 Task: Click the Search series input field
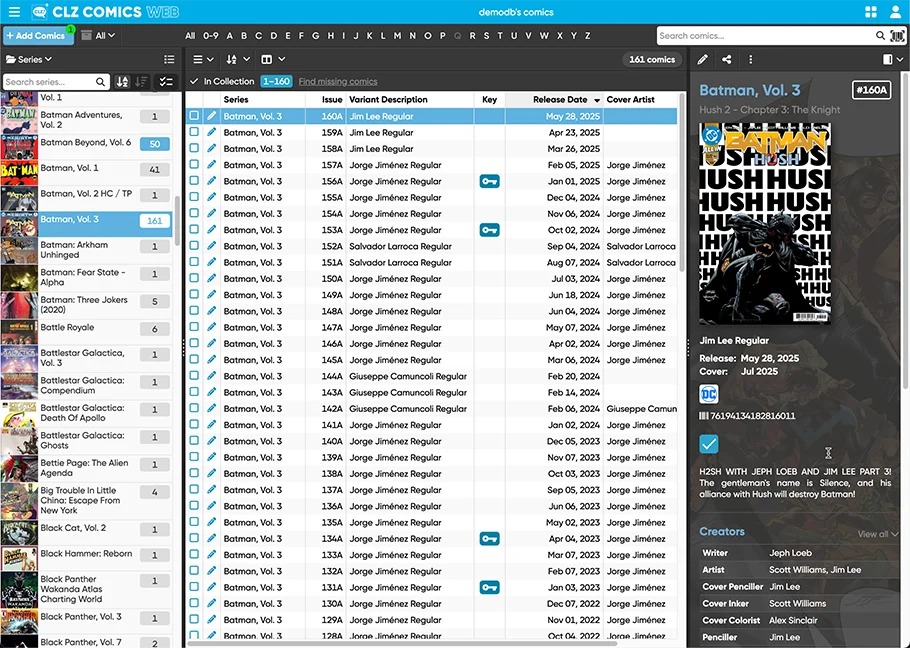pos(49,82)
